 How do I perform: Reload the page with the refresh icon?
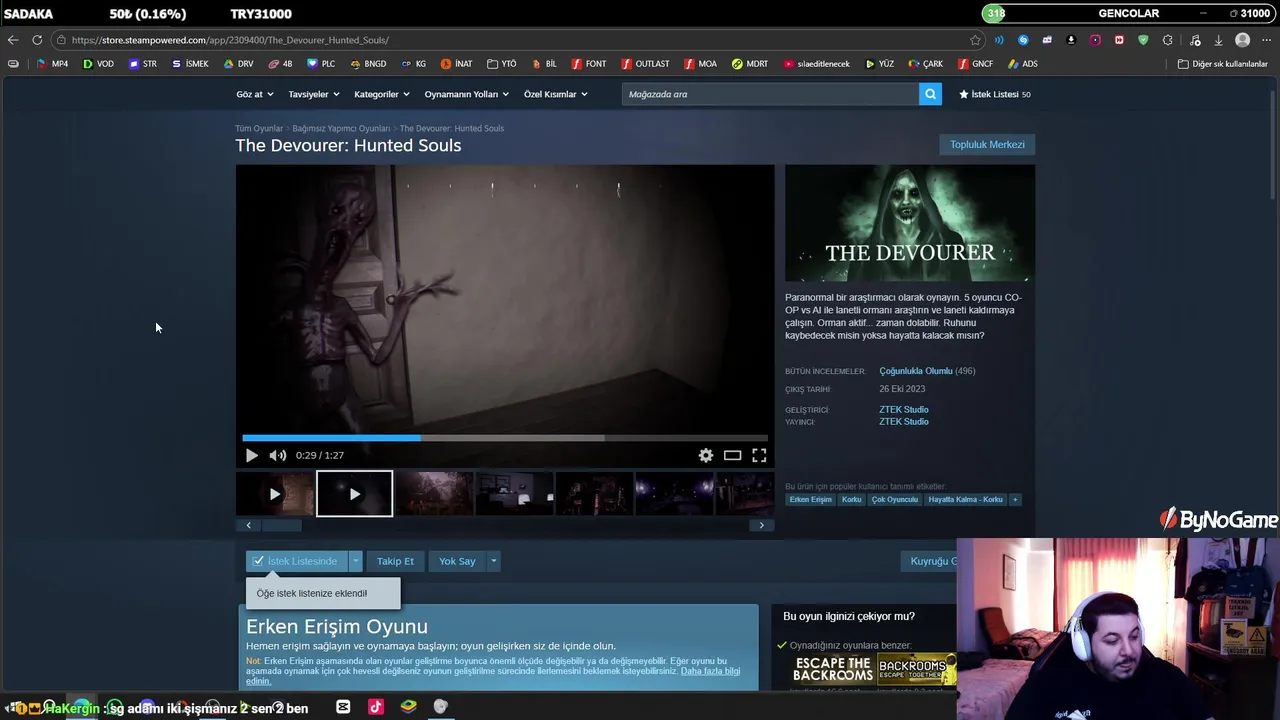click(x=37, y=40)
